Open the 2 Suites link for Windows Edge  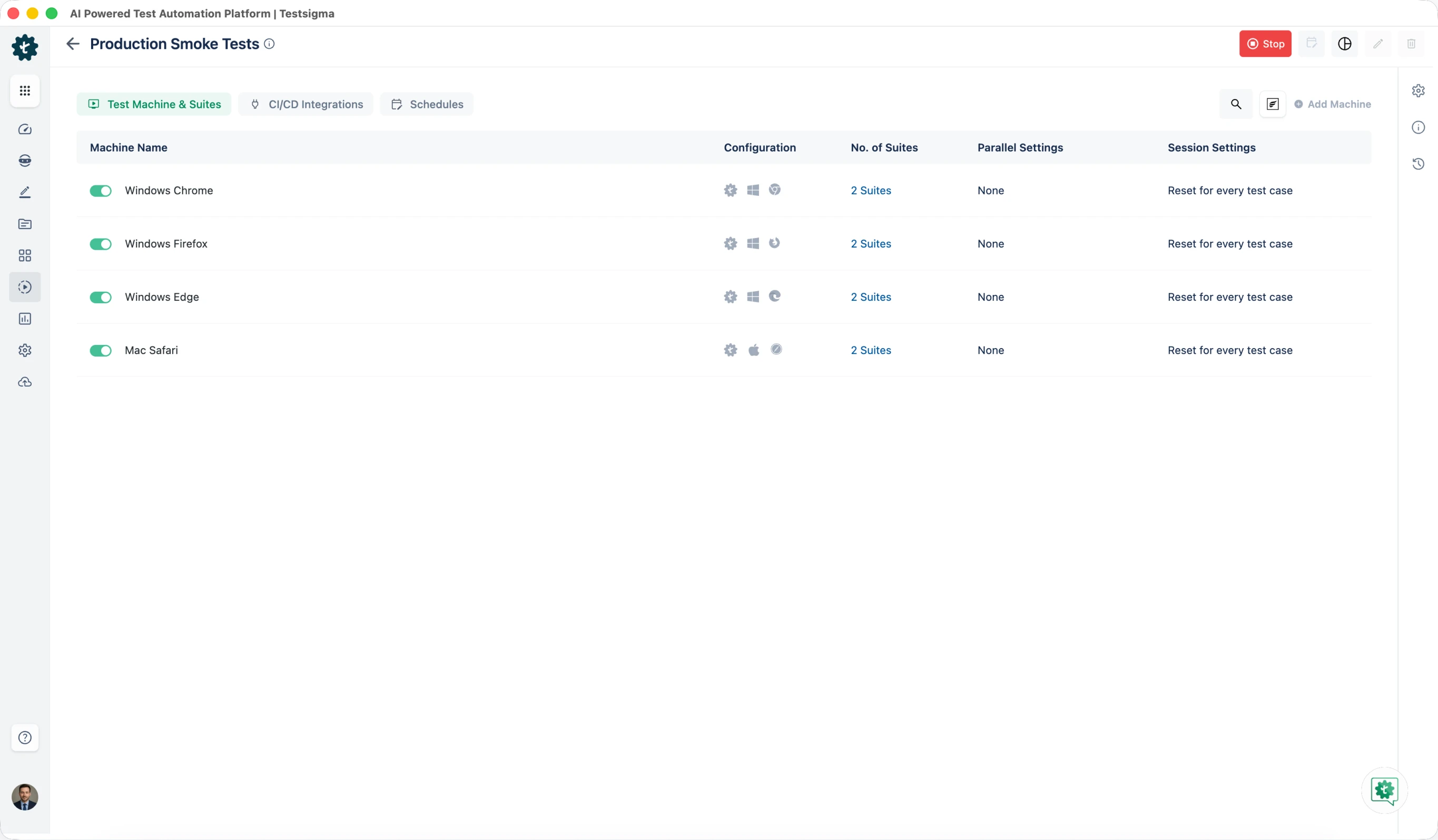click(x=870, y=297)
